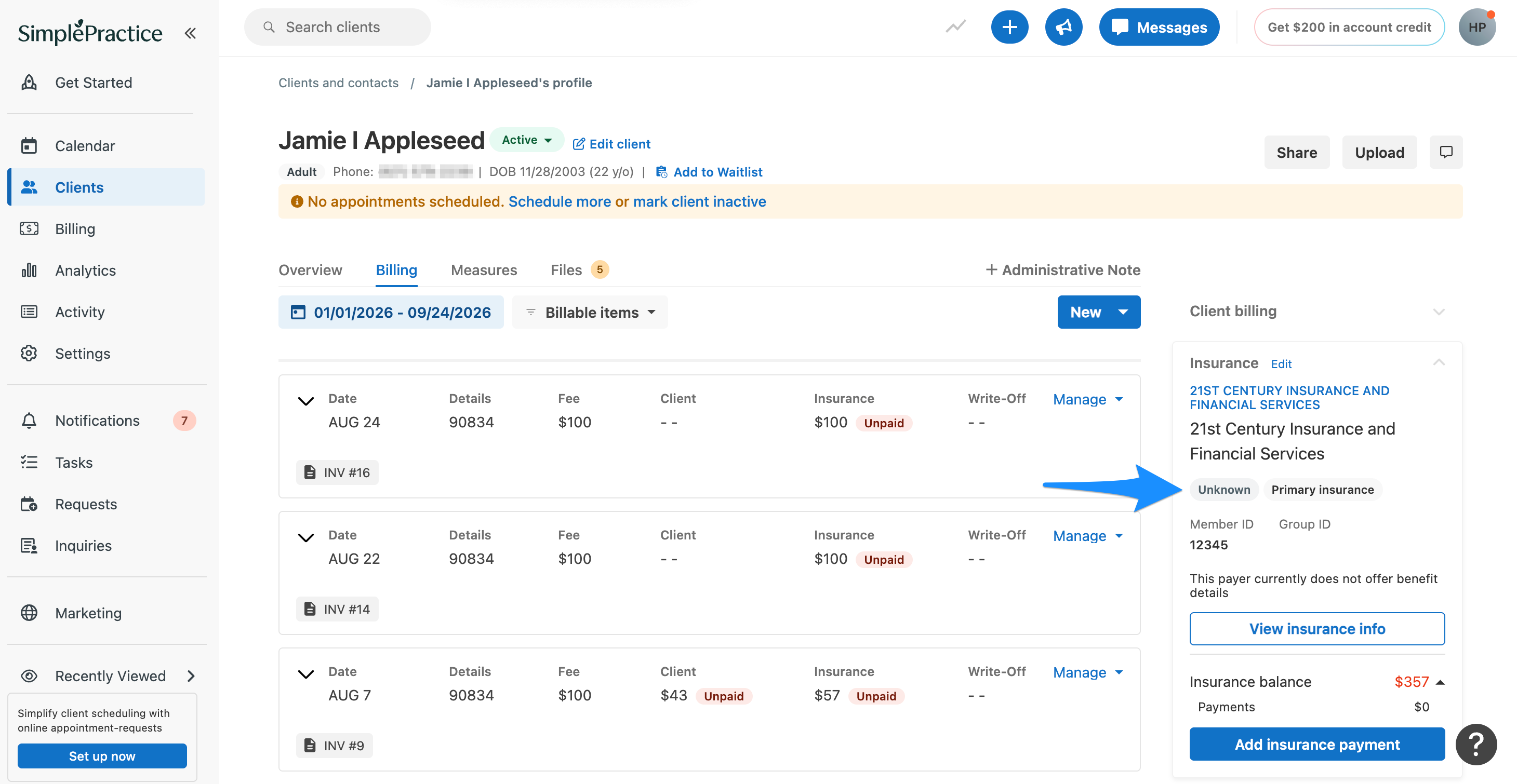Click the Search clients field
The image size is (1517, 784).
[338, 27]
